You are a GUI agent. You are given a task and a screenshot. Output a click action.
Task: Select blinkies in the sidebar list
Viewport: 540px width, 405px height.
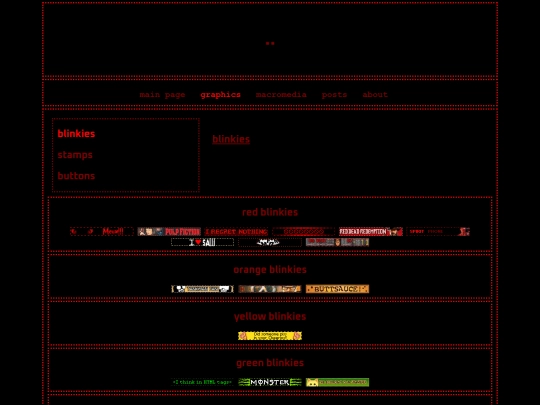[76, 134]
